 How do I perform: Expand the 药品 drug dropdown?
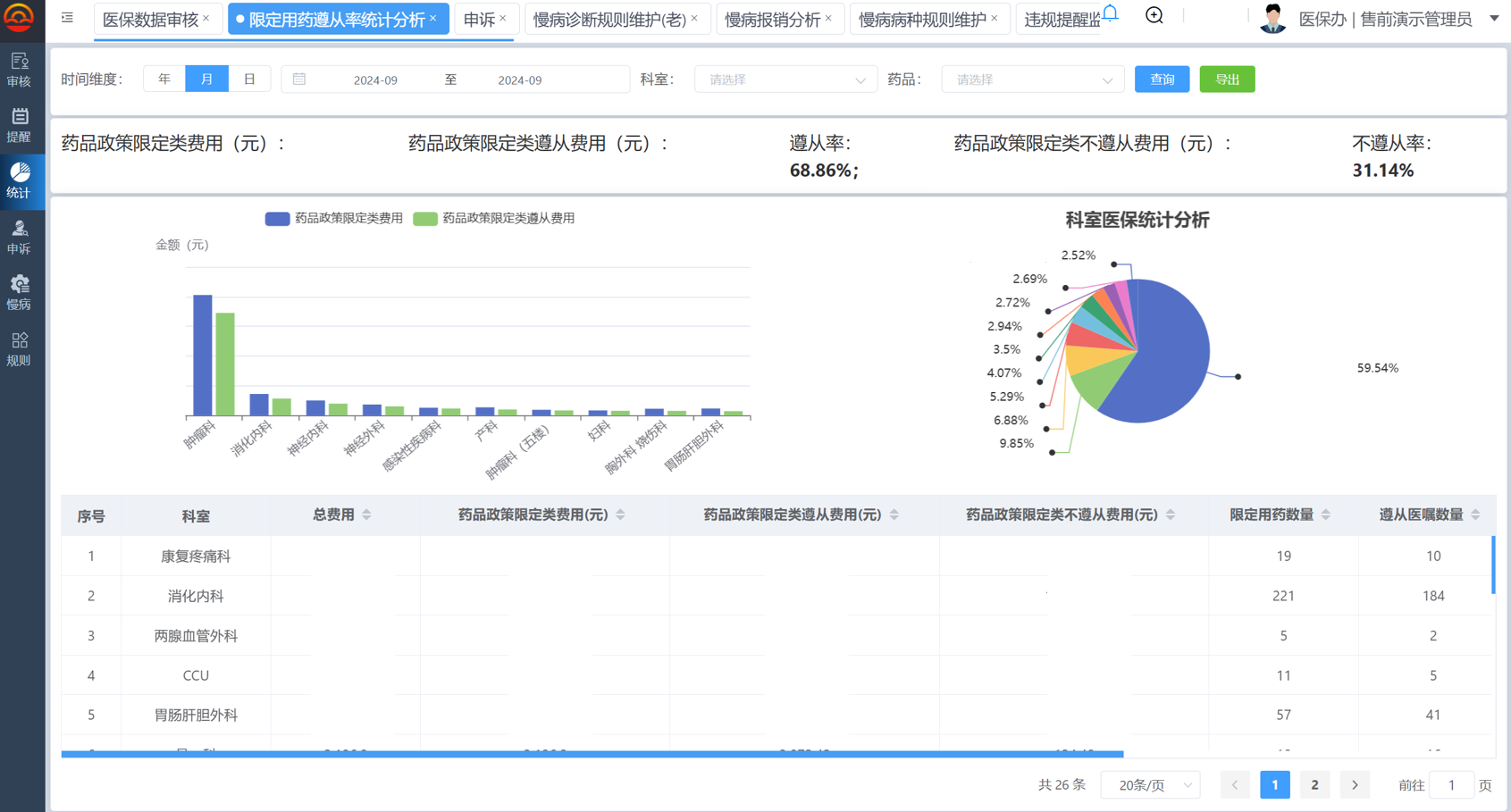[1032, 80]
